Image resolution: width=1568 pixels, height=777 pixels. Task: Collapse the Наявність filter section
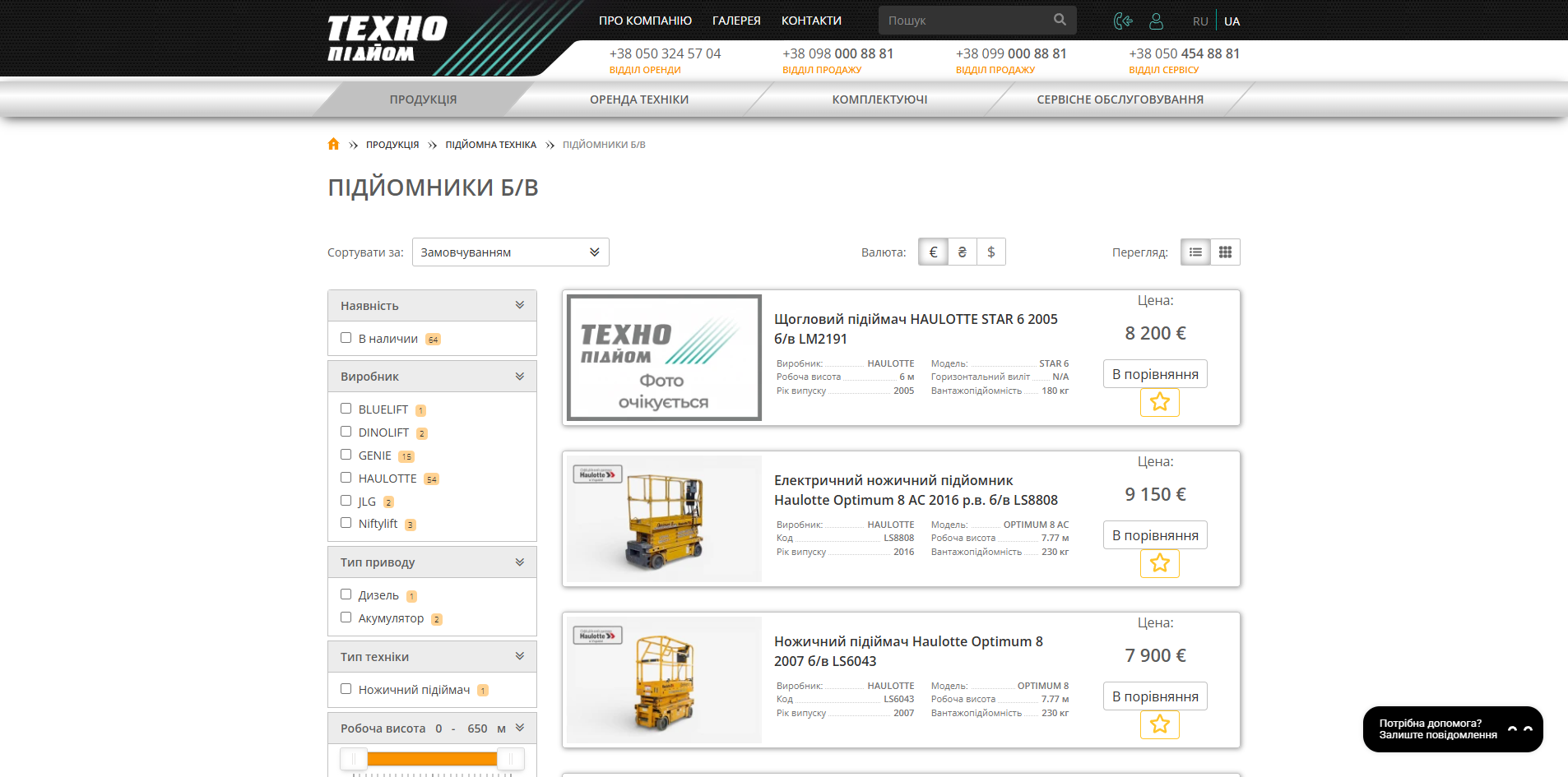point(520,305)
